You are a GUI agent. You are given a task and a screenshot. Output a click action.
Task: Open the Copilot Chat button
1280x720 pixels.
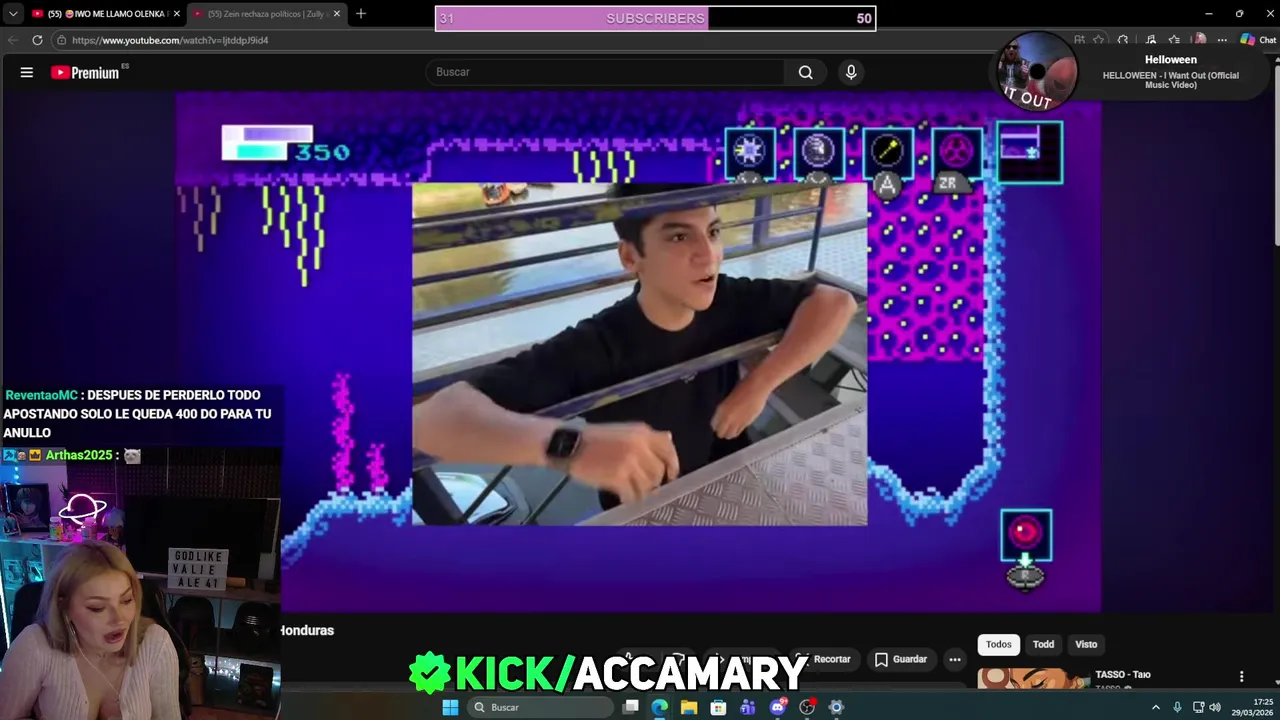click(1258, 40)
